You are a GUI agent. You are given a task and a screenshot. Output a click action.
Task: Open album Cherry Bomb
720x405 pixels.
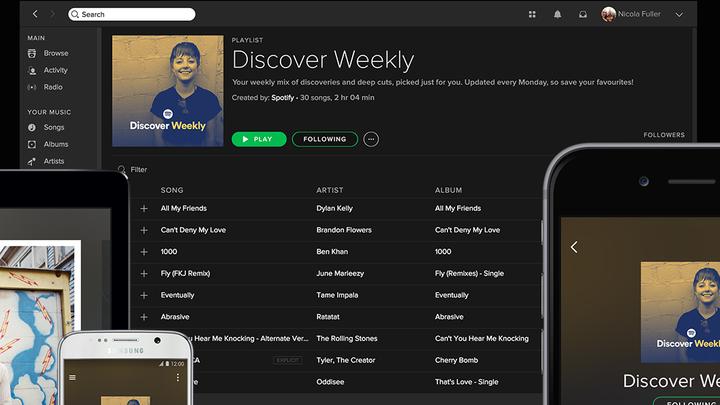pyautogui.click(x=456, y=360)
